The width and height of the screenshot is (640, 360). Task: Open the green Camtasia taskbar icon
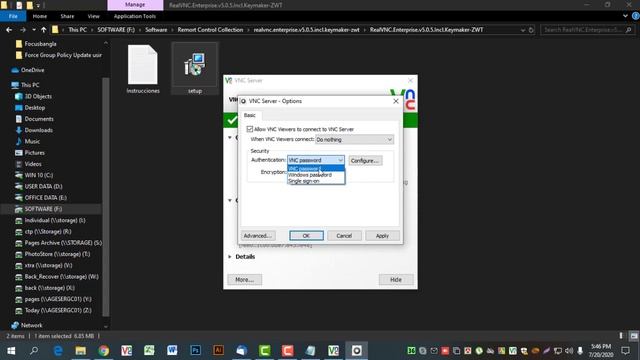[264, 351]
